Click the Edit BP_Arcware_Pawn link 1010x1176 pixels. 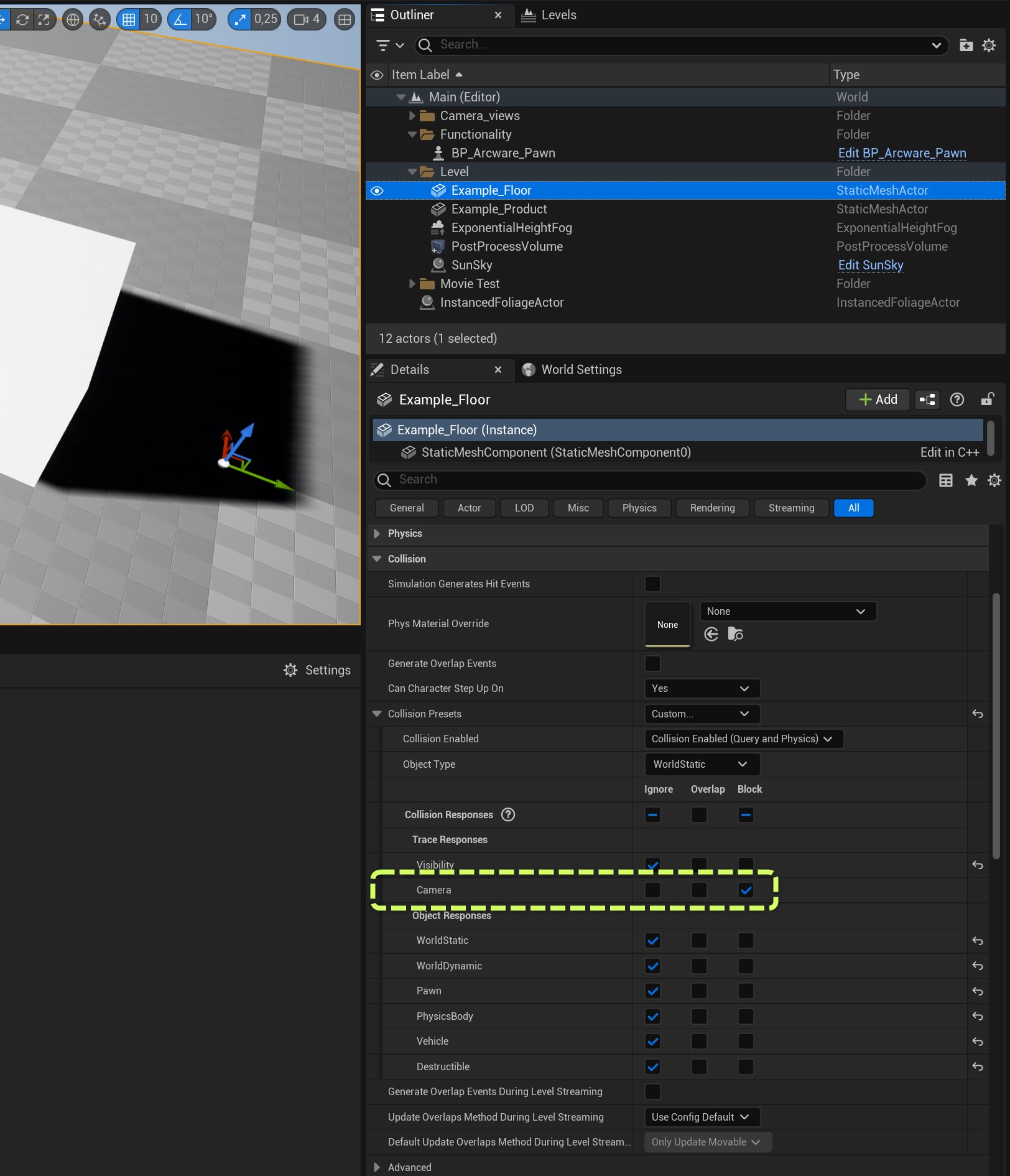[902, 153]
